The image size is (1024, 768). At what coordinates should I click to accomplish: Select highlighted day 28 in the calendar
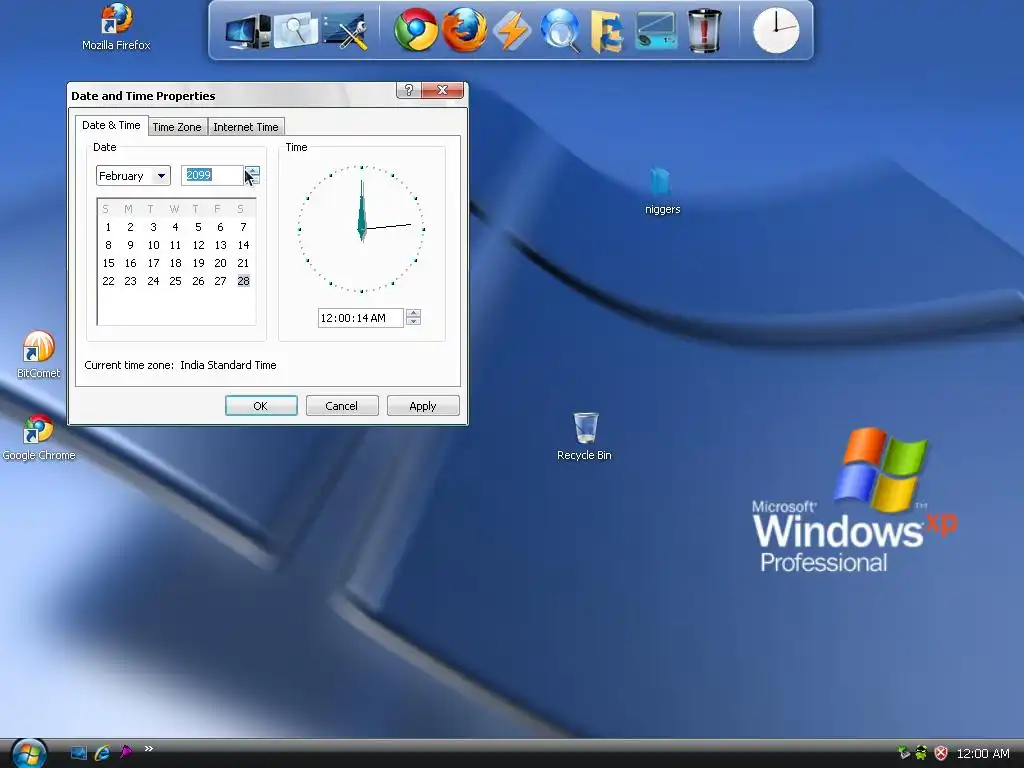tap(243, 281)
